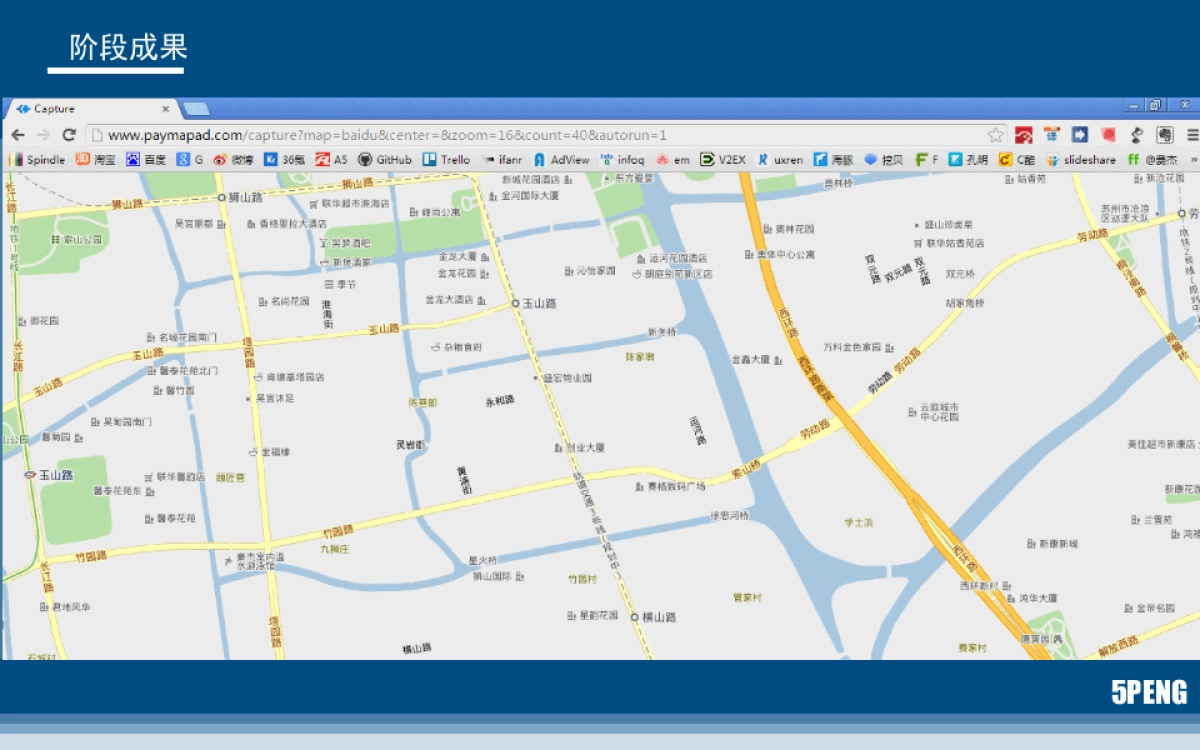Click the browser back arrow
The height and width of the screenshot is (750, 1200).
[18, 135]
